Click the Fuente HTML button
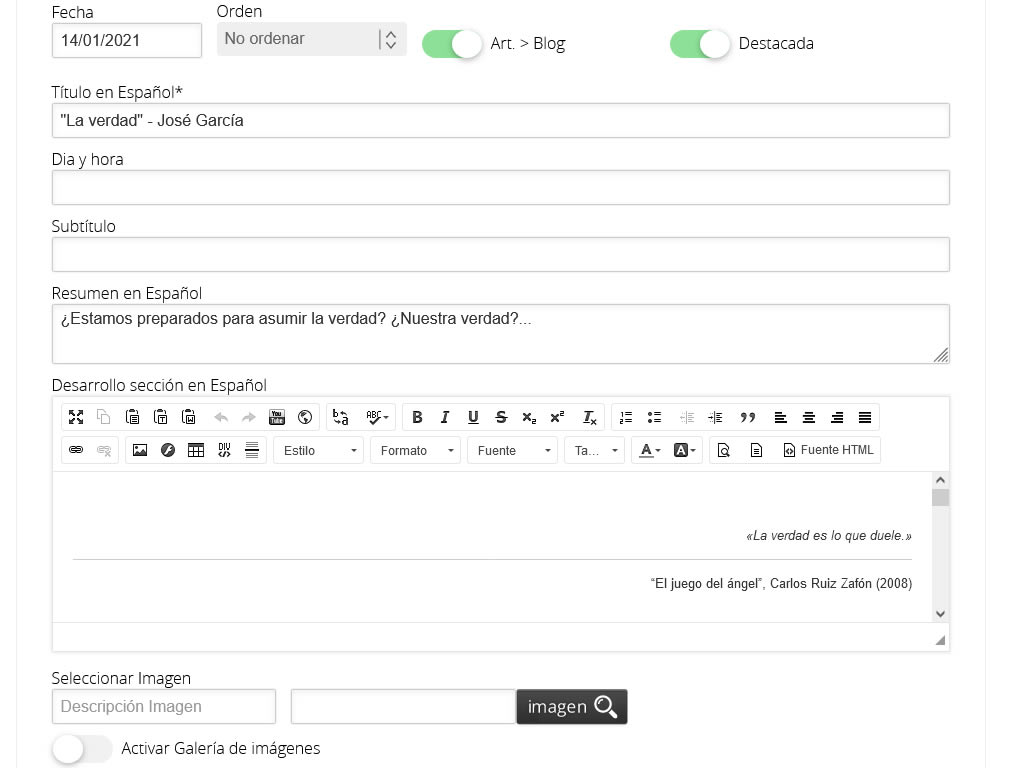Screen dimensions: 1024x768 click(828, 451)
